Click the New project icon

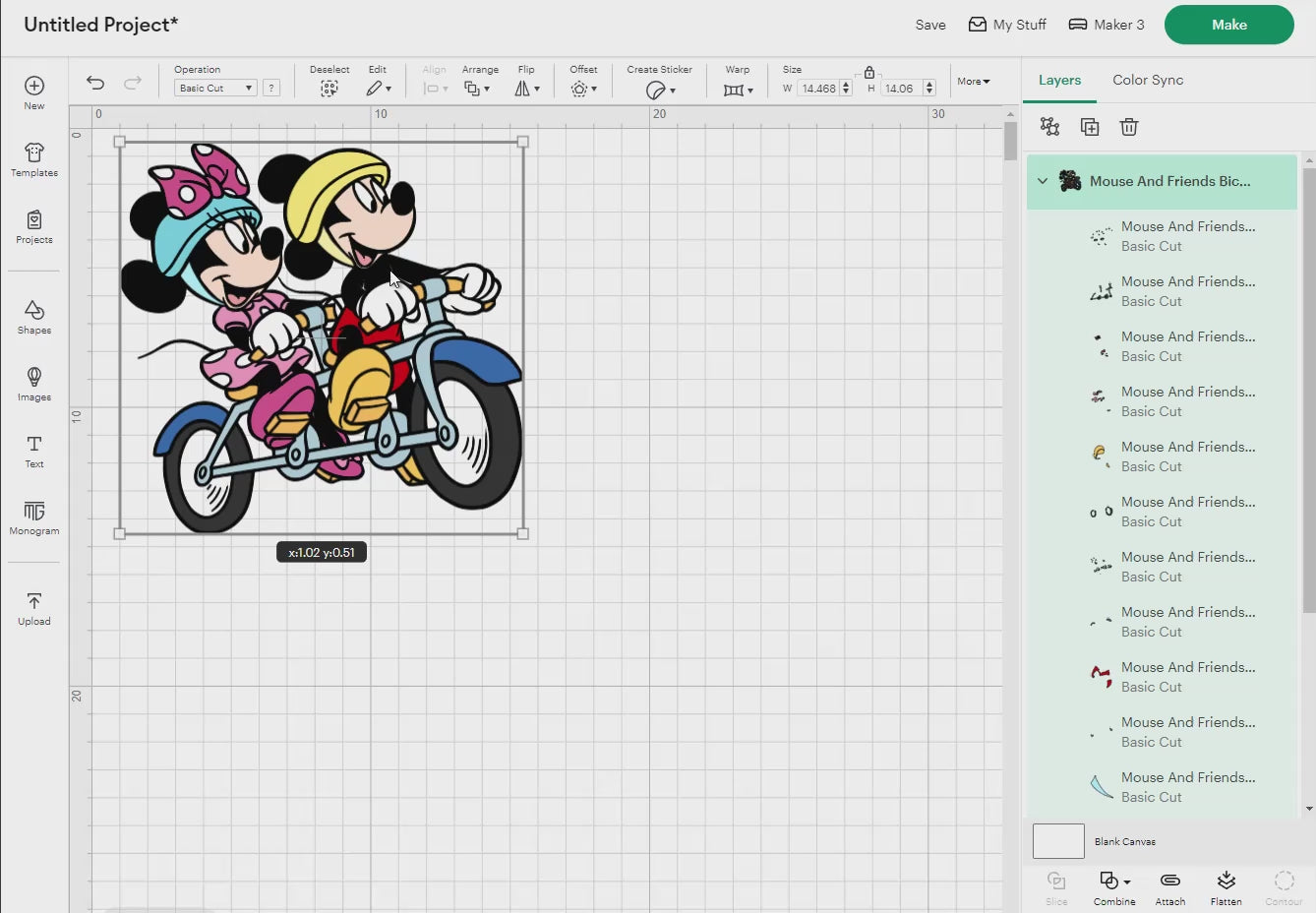click(x=34, y=86)
